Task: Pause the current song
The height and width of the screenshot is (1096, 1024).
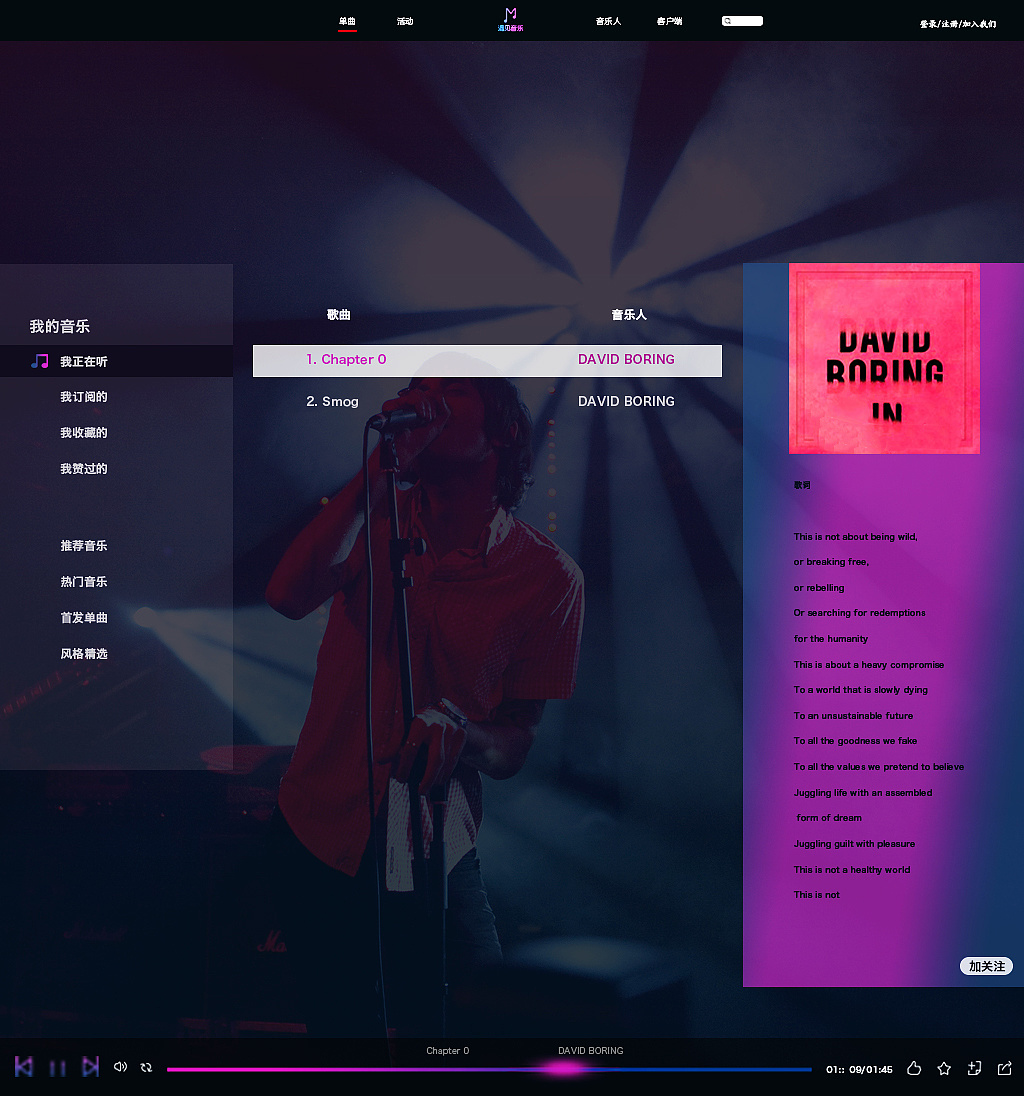Action: pos(58,1068)
